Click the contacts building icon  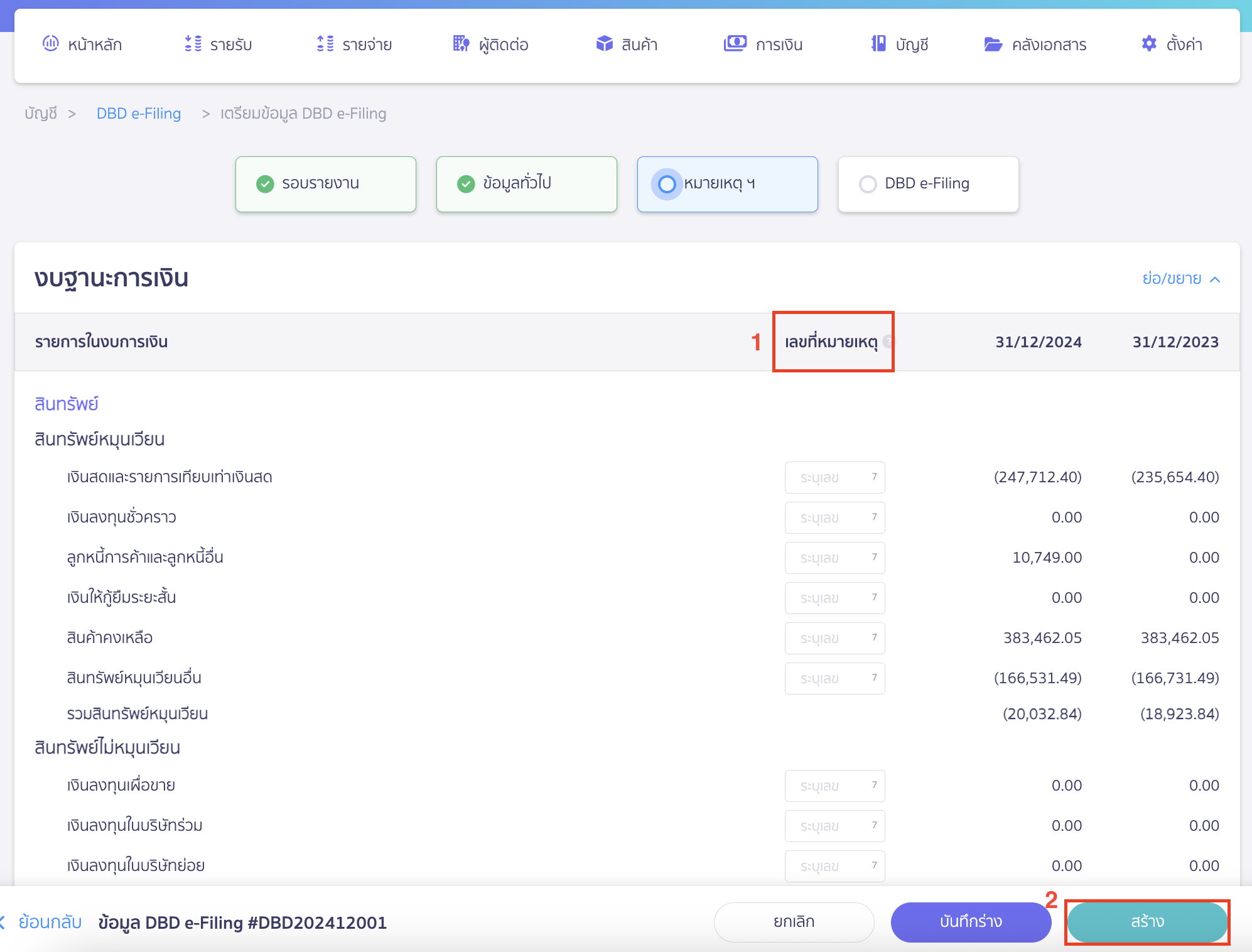[461, 43]
